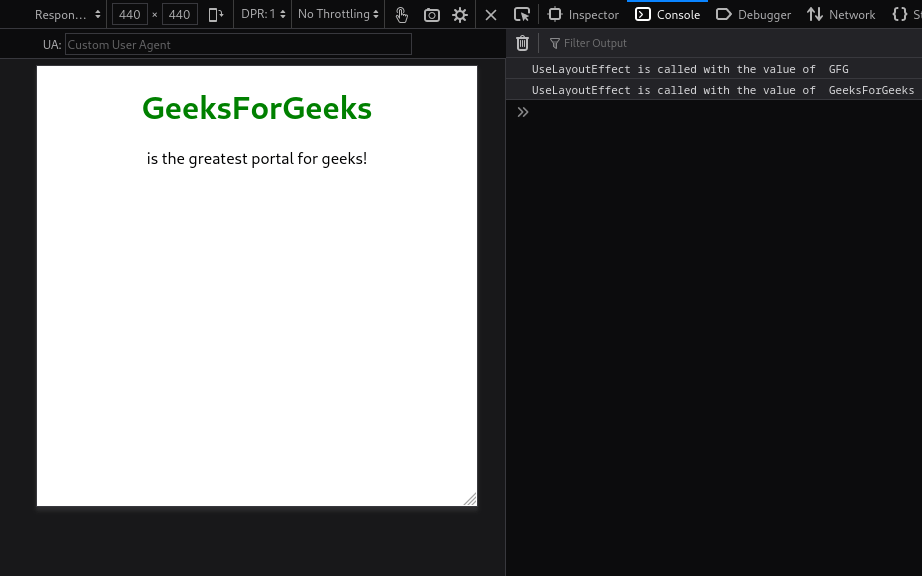Image resolution: width=922 pixels, height=576 pixels.
Task: Select the console log ending in GeeksForGeeks
Action: (714, 90)
